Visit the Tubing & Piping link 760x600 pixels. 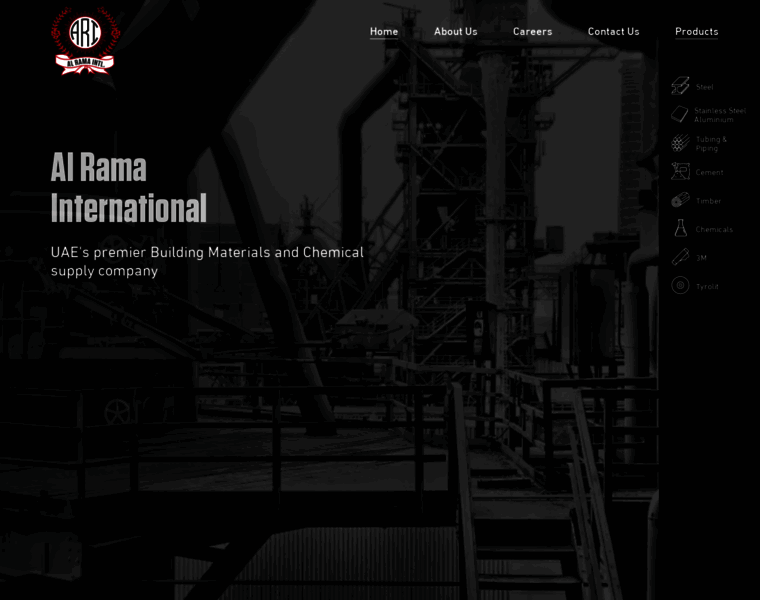tap(711, 143)
